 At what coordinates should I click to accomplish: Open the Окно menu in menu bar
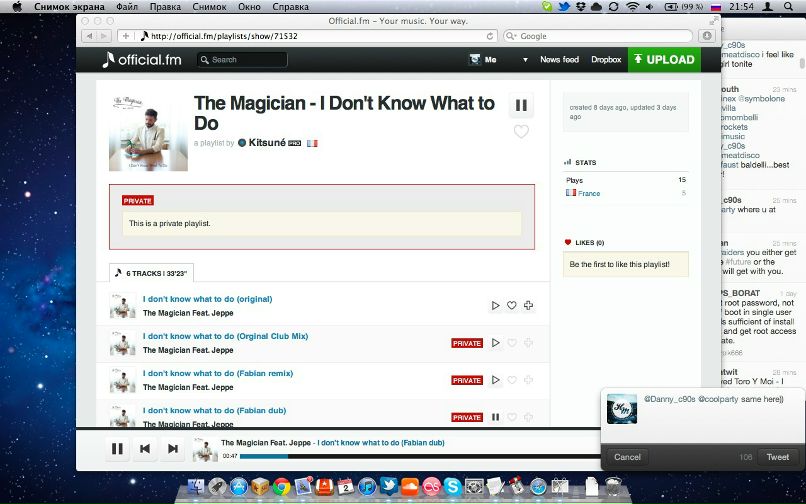249,7
